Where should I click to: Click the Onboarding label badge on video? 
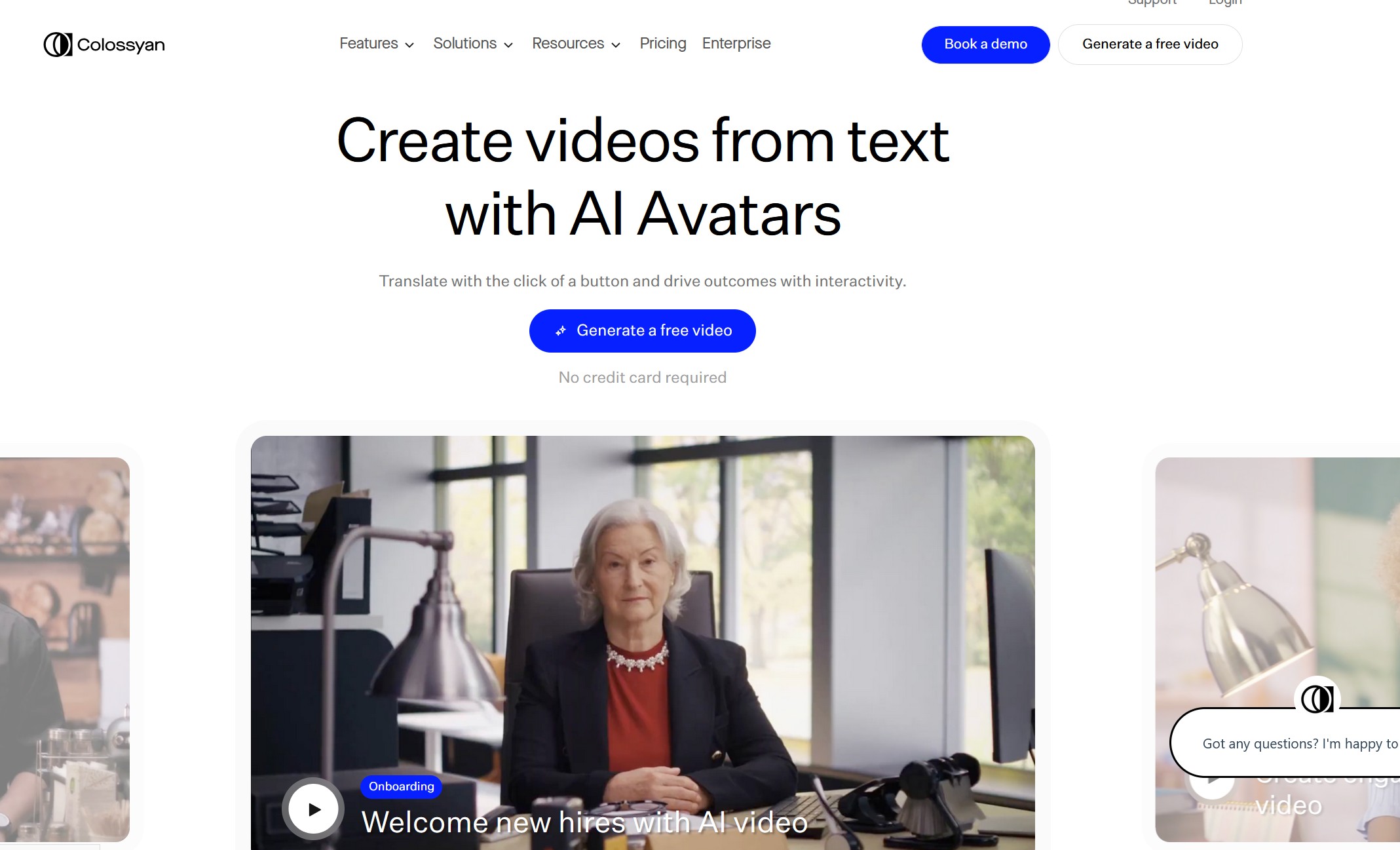[x=399, y=786]
